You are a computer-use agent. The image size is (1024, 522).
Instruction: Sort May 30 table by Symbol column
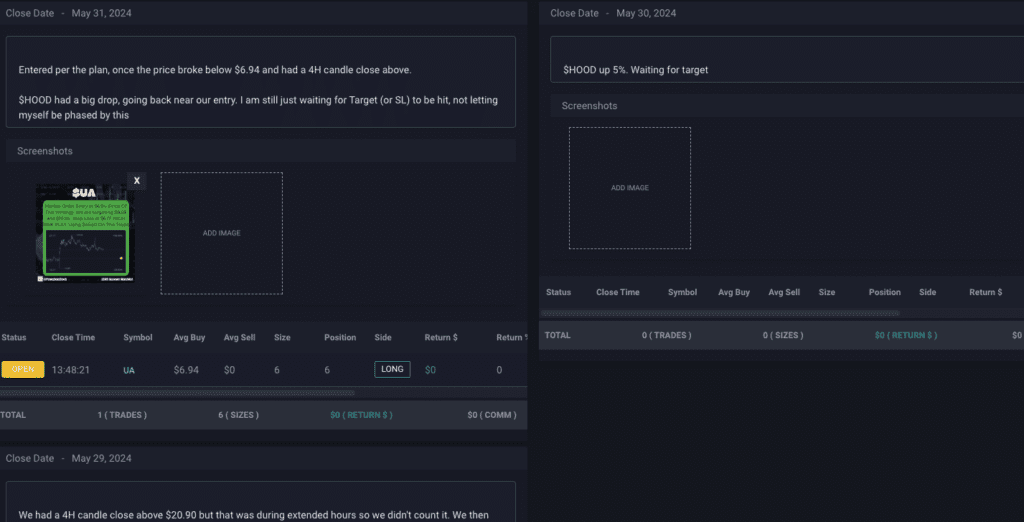point(682,292)
